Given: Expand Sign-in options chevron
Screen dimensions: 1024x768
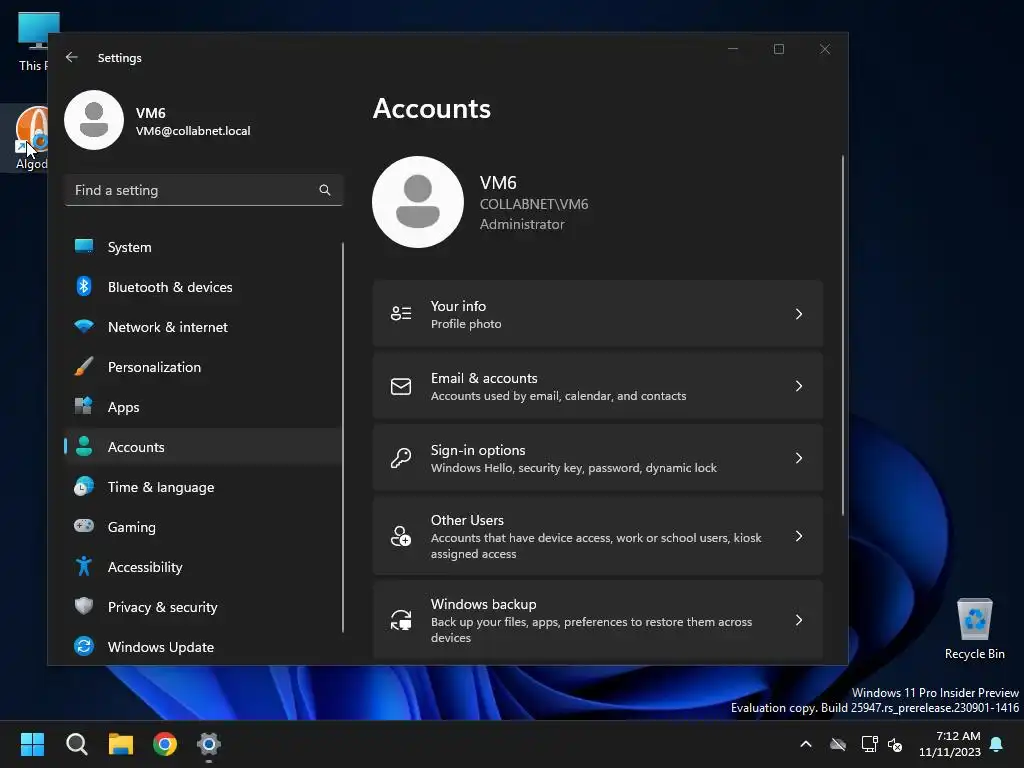Looking at the screenshot, I should [x=799, y=458].
